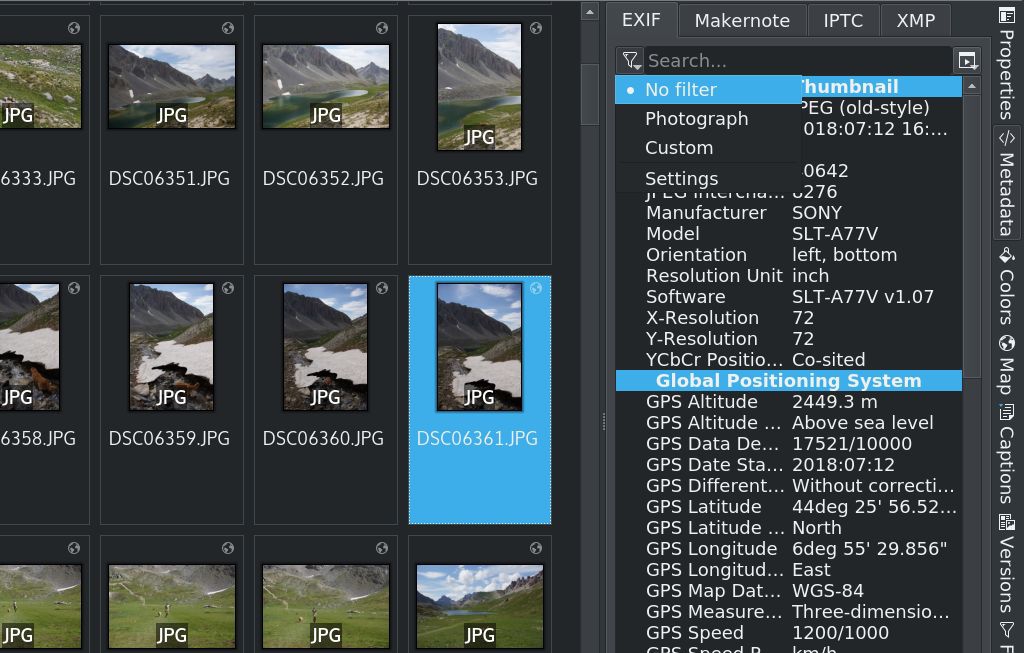1024x653 pixels.
Task: Select thumbnail DSC06351.JPG
Action: point(172,86)
